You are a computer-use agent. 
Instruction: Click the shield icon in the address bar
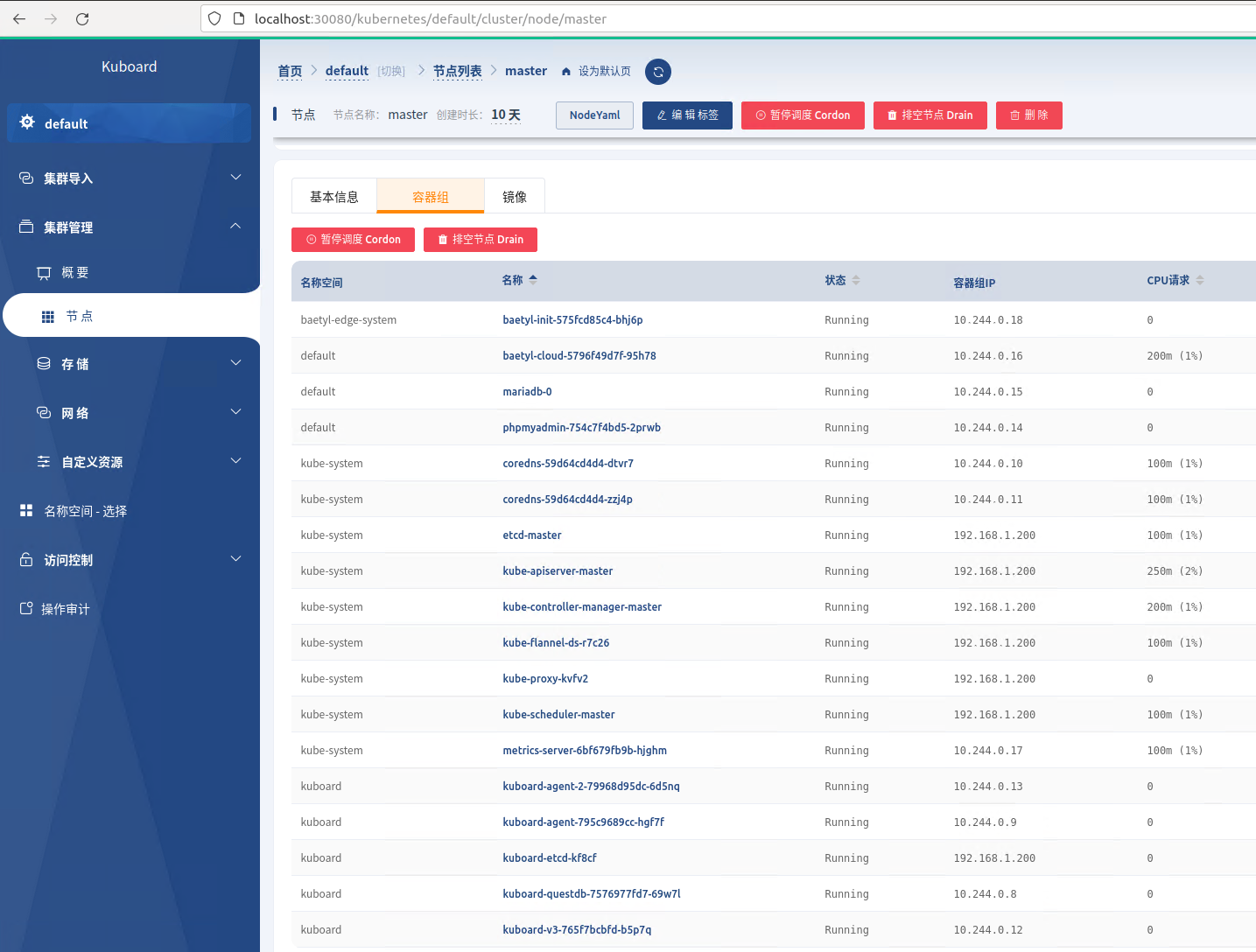[214, 18]
